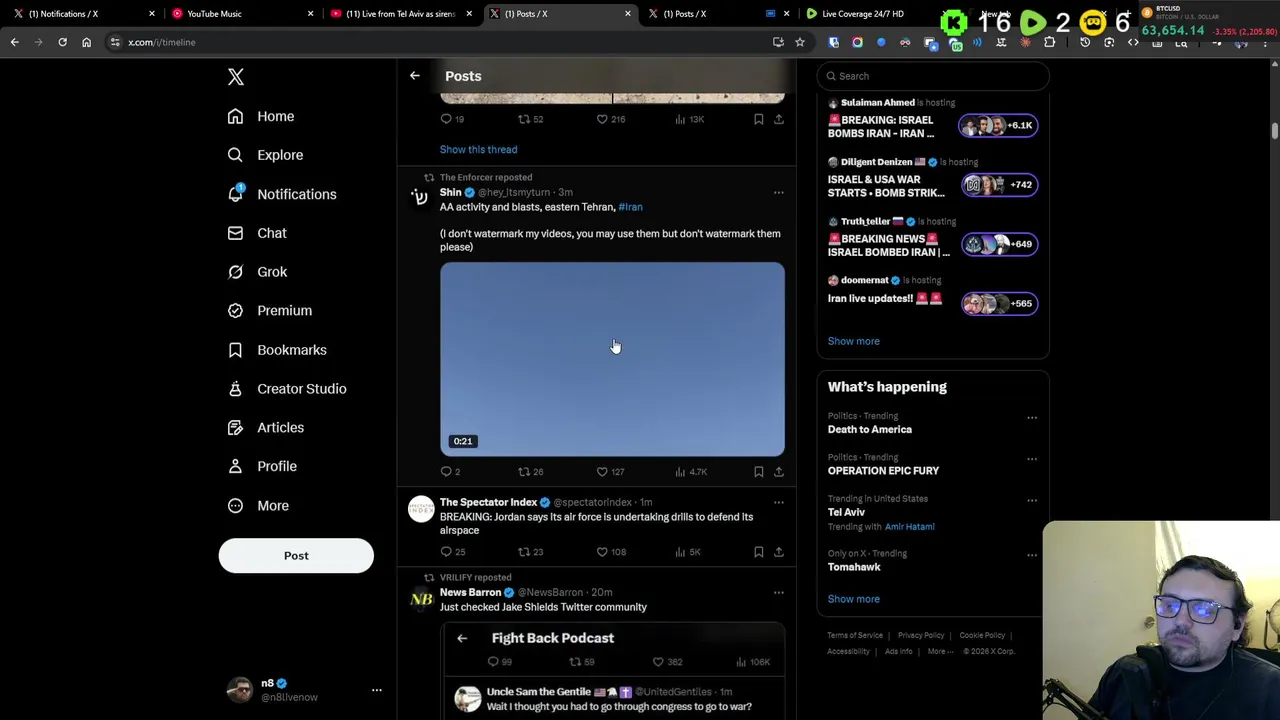Repost The Spectator Index Jordan post
Image resolution: width=1280 pixels, height=720 pixels.
pyautogui.click(x=530, y=552)
